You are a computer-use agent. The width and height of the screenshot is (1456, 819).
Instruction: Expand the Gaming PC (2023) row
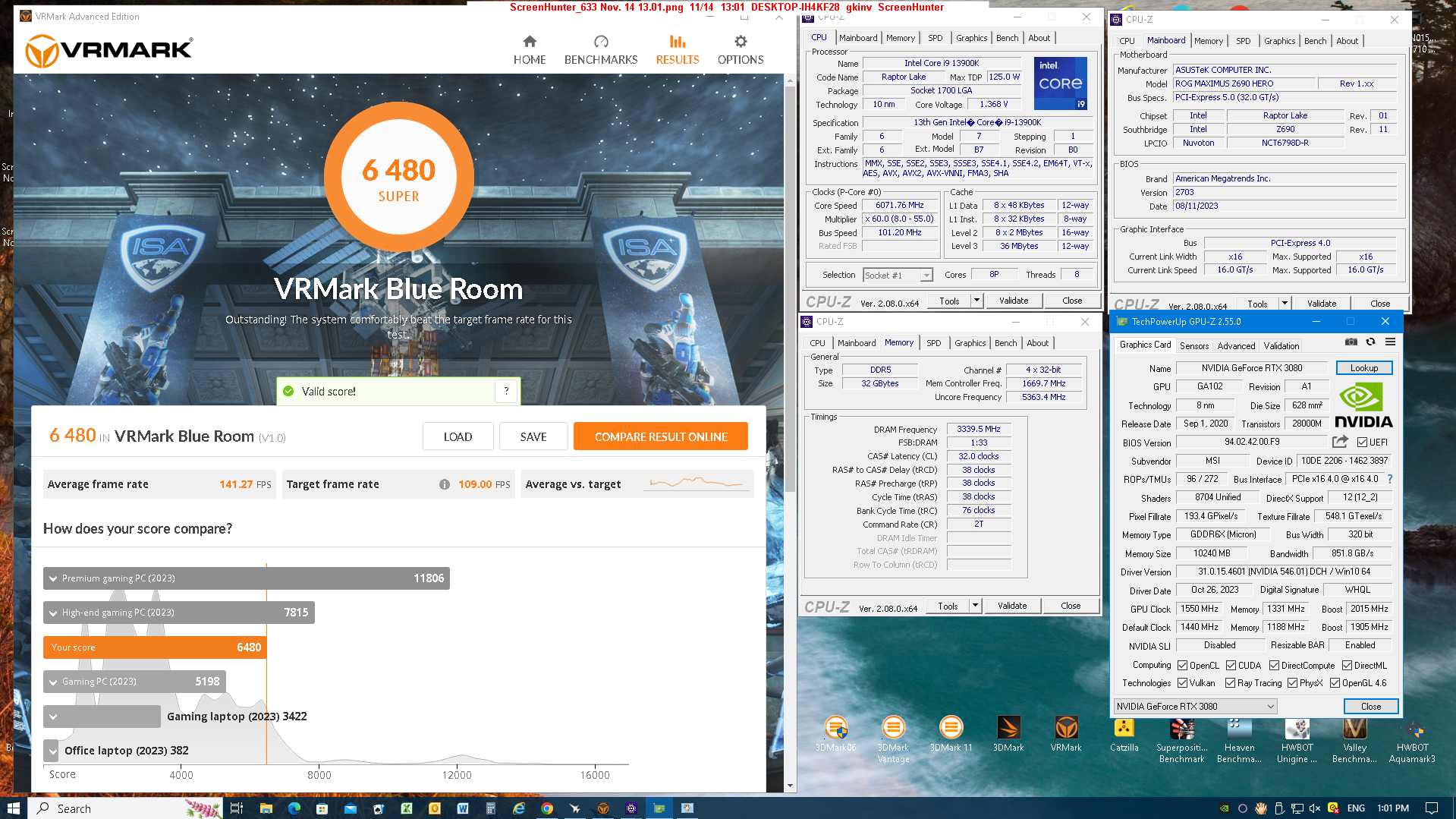(x=134, y=682)
